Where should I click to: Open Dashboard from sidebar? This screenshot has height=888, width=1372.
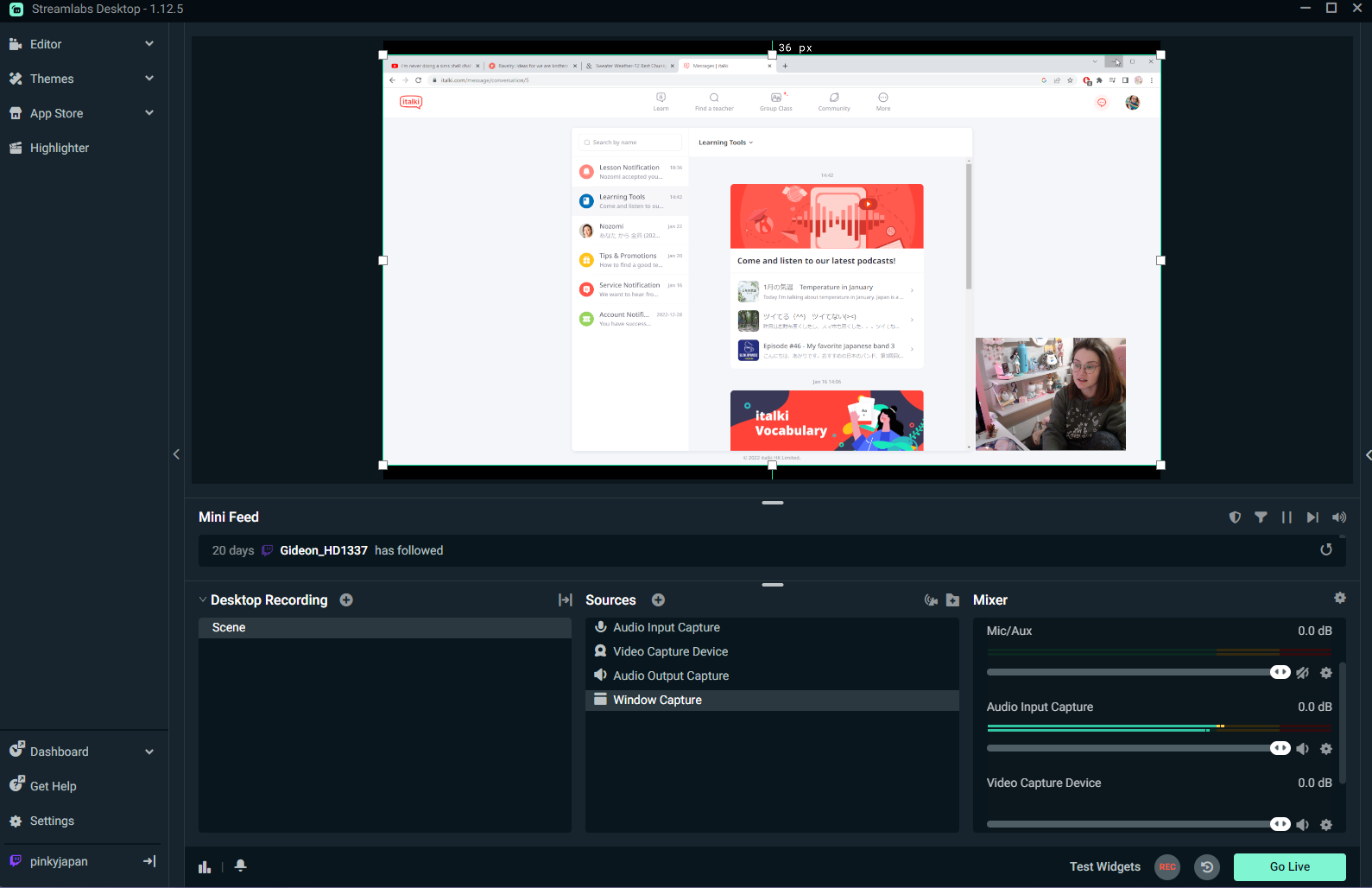[59, 752]
